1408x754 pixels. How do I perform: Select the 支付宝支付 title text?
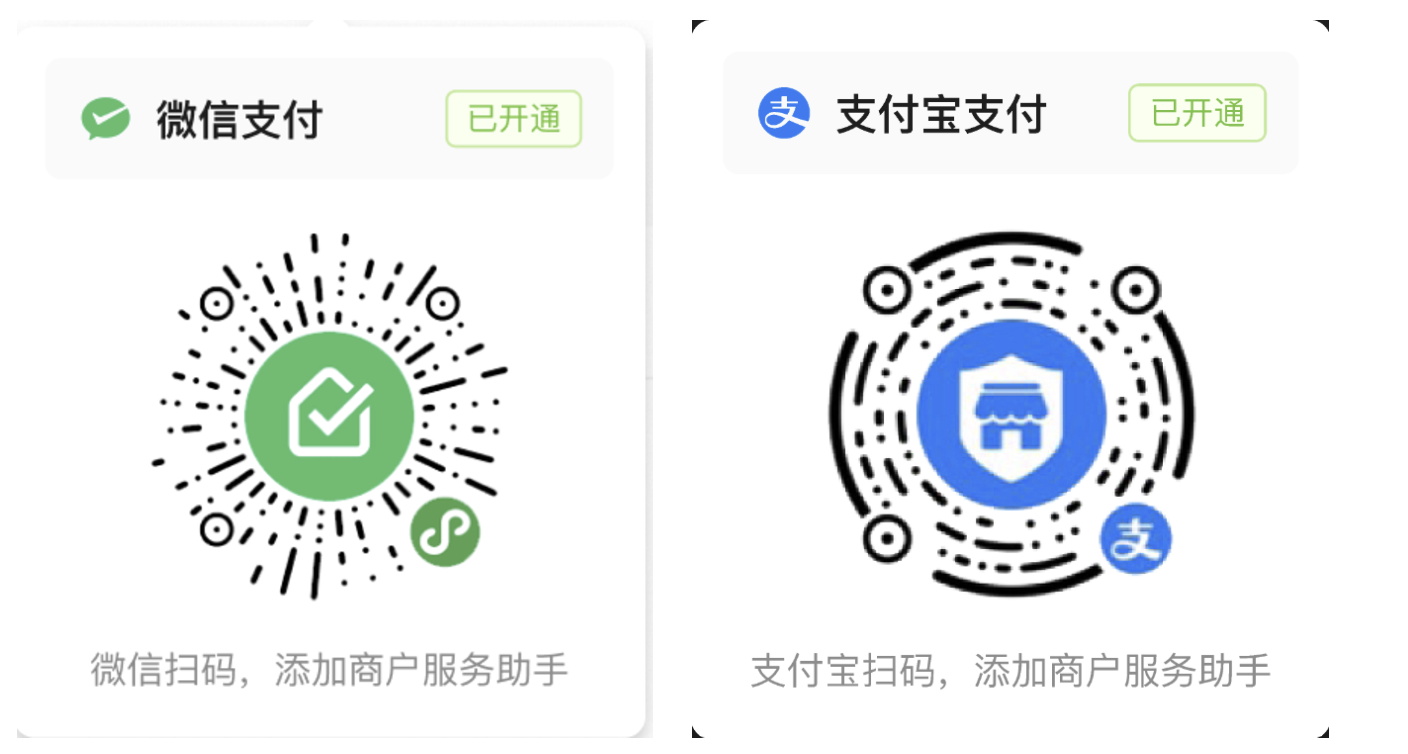pos(940,114)
